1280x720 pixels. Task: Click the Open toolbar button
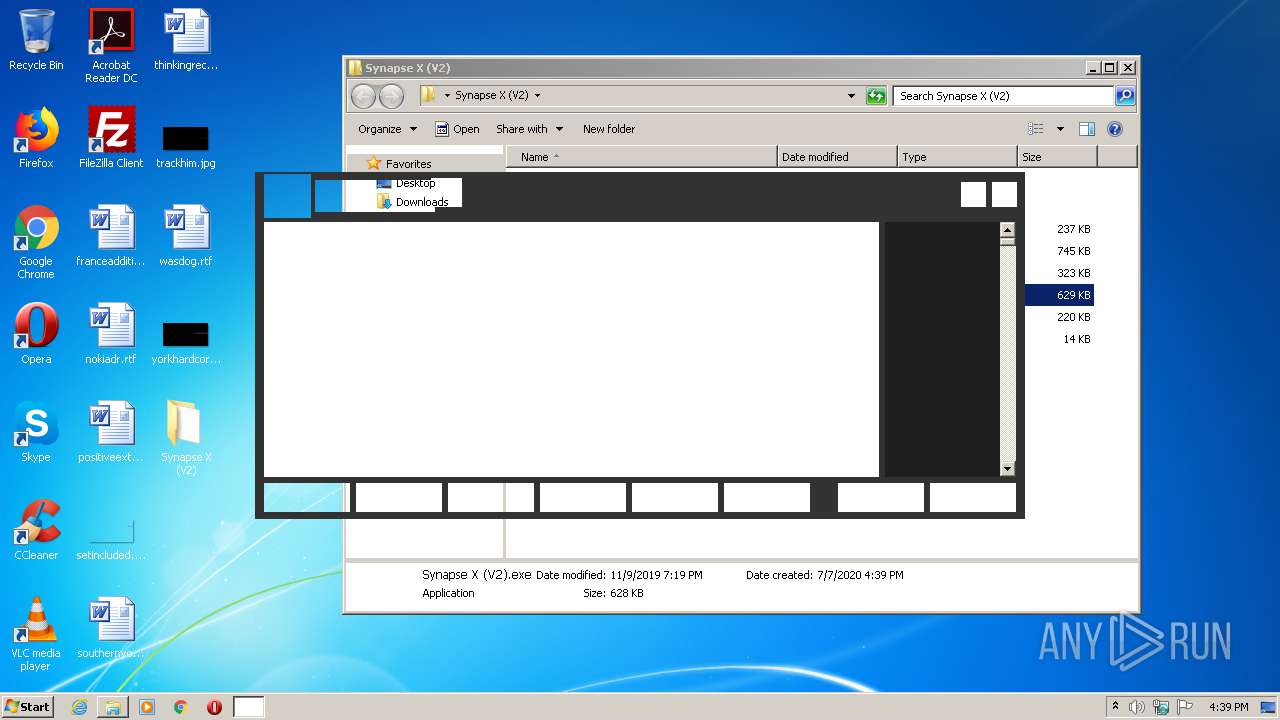(457, 129)
